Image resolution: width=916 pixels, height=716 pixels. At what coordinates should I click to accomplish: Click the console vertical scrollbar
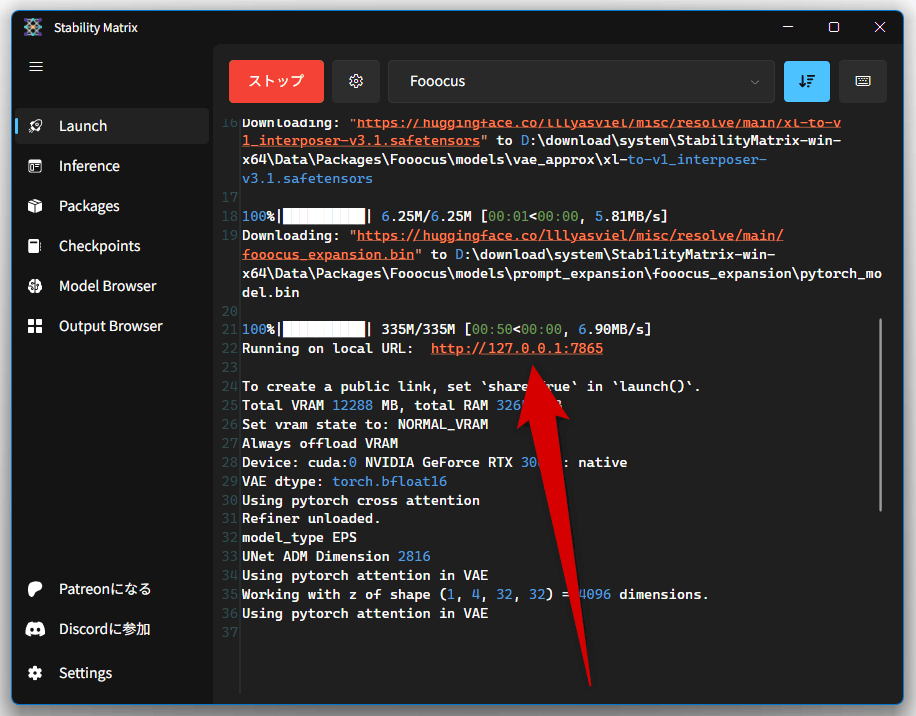click(880, 415)
